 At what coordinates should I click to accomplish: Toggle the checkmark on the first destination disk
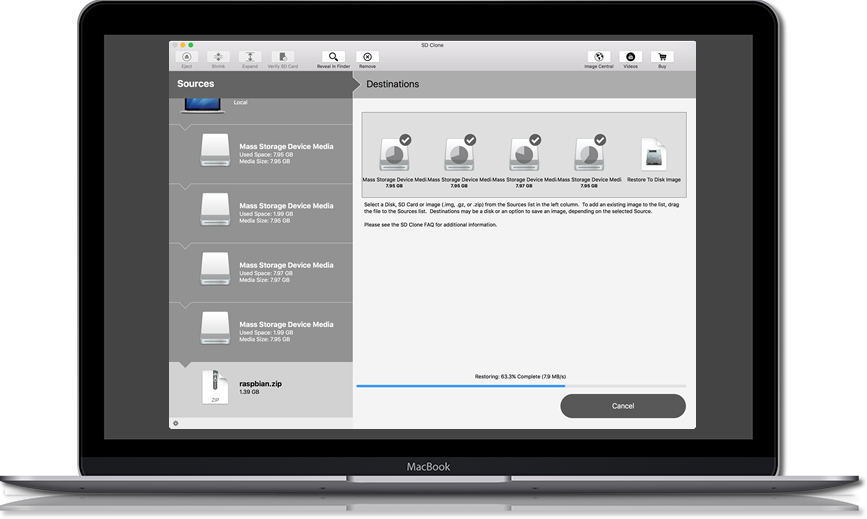point(405,140)
